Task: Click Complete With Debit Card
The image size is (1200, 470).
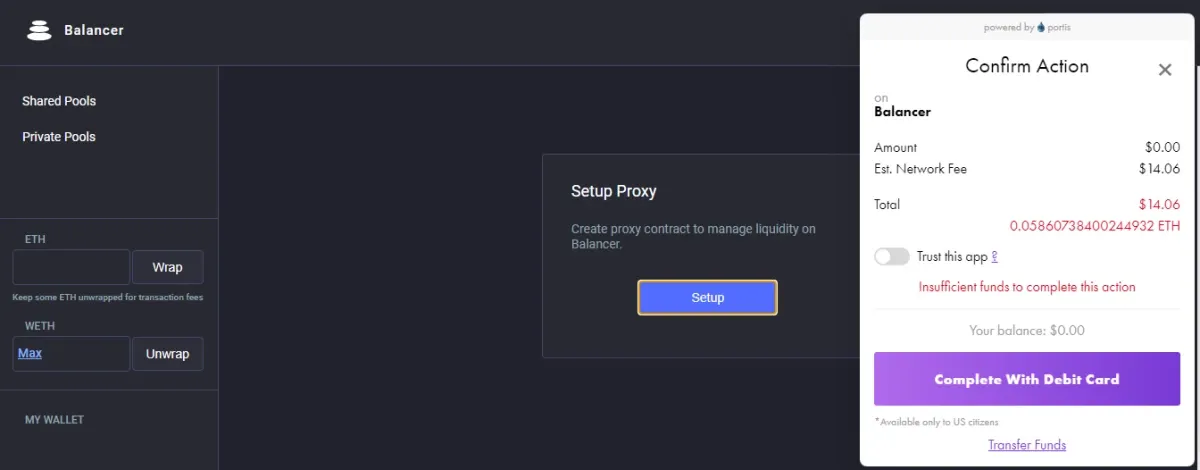Action: coord(1027,380)
